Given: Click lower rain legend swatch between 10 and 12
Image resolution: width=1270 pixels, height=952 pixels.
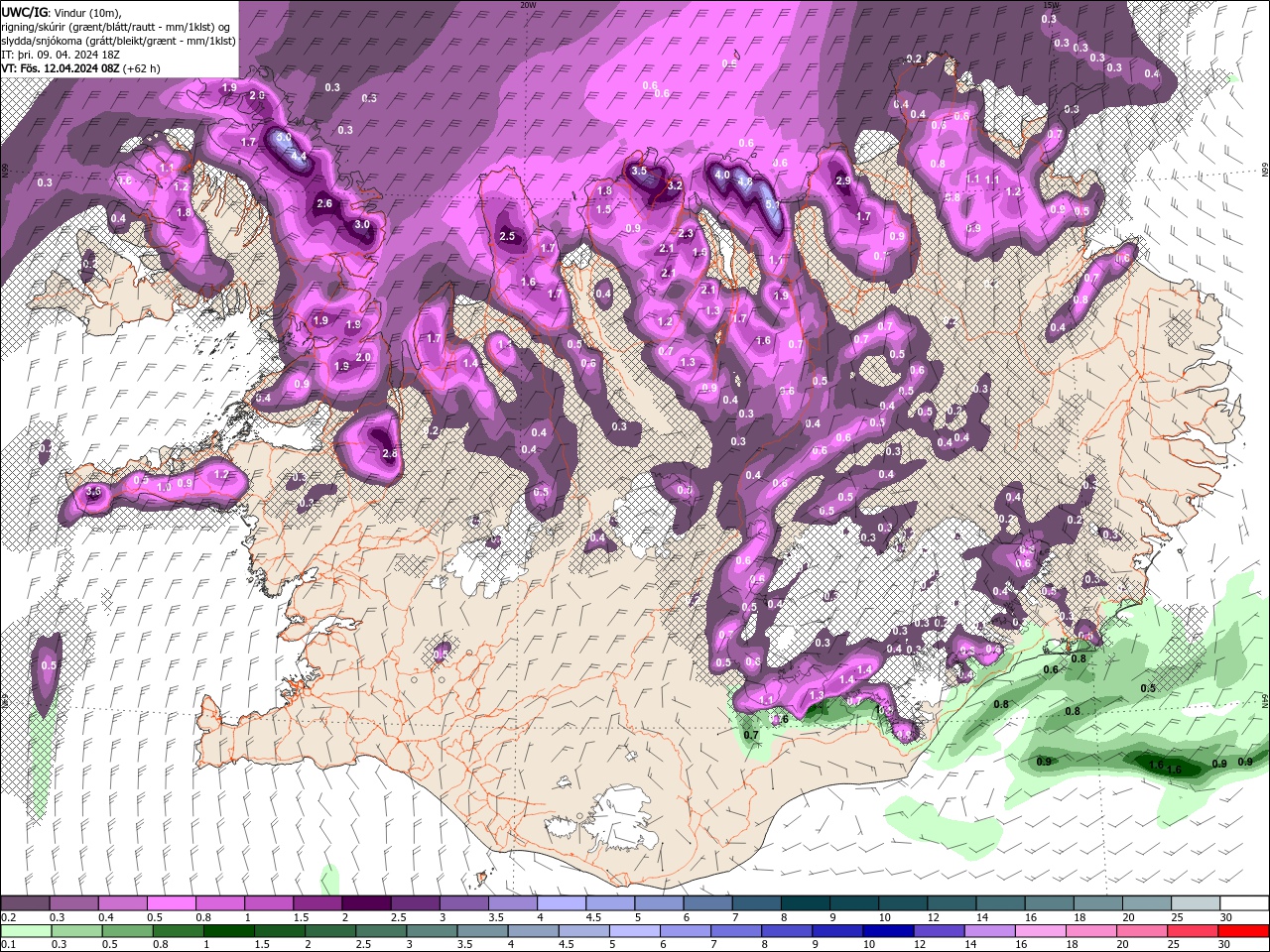Looking at the screenshot, I should pos(887,931).
